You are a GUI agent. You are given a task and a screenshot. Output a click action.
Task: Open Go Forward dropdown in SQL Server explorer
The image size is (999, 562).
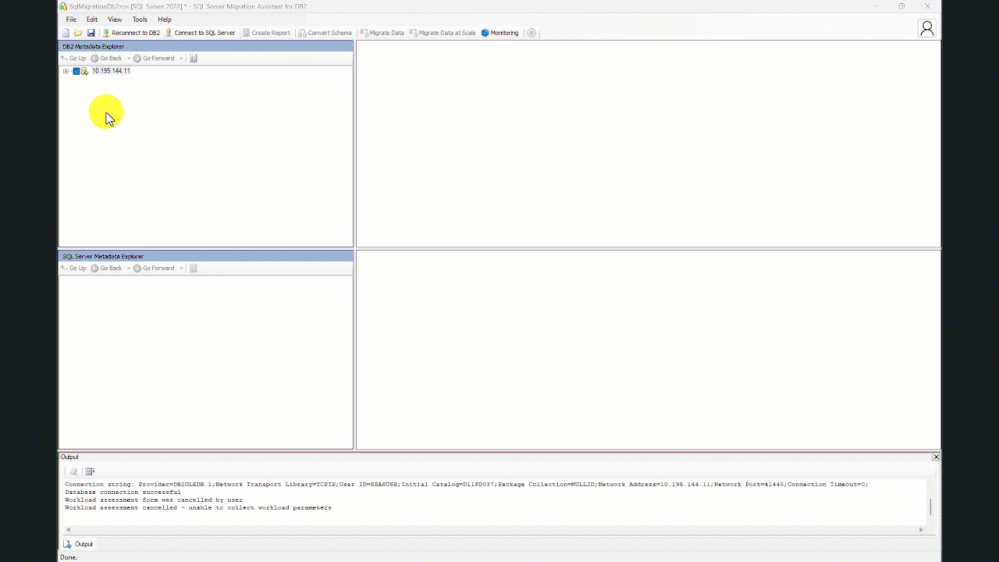pos(182,268)
